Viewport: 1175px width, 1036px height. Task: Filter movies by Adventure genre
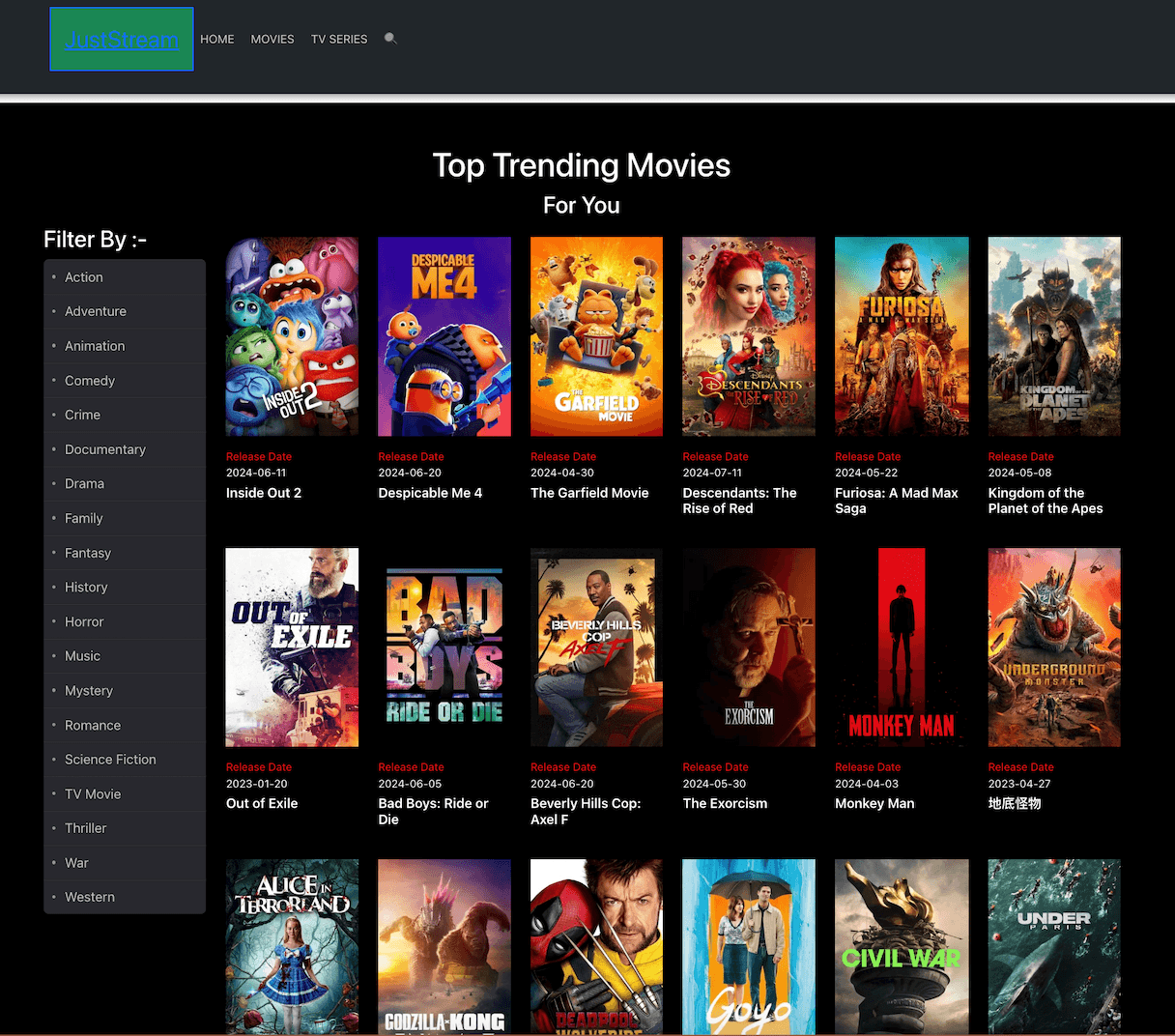pos(125,311)
